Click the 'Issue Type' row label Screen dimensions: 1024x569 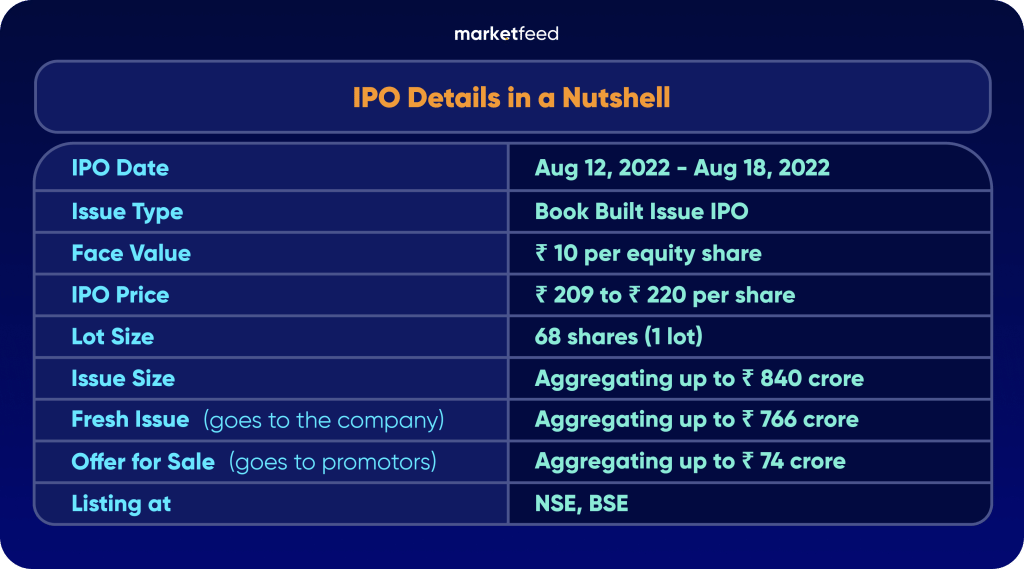(x=127, y=212)
